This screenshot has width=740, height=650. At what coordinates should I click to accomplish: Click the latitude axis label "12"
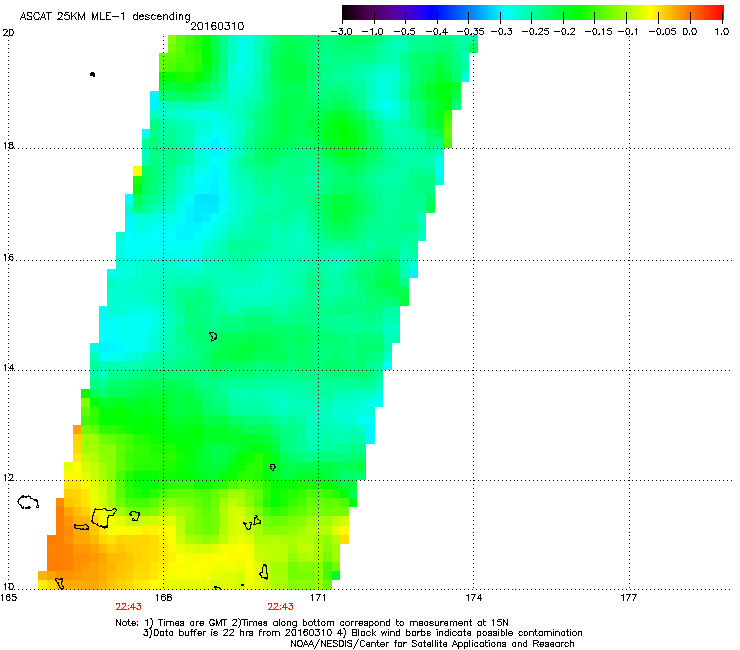pos(8,478)
